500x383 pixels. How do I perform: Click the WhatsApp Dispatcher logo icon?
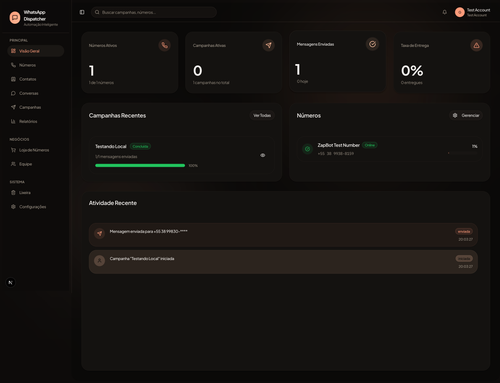pyautogui.click(x=15, y=17)
